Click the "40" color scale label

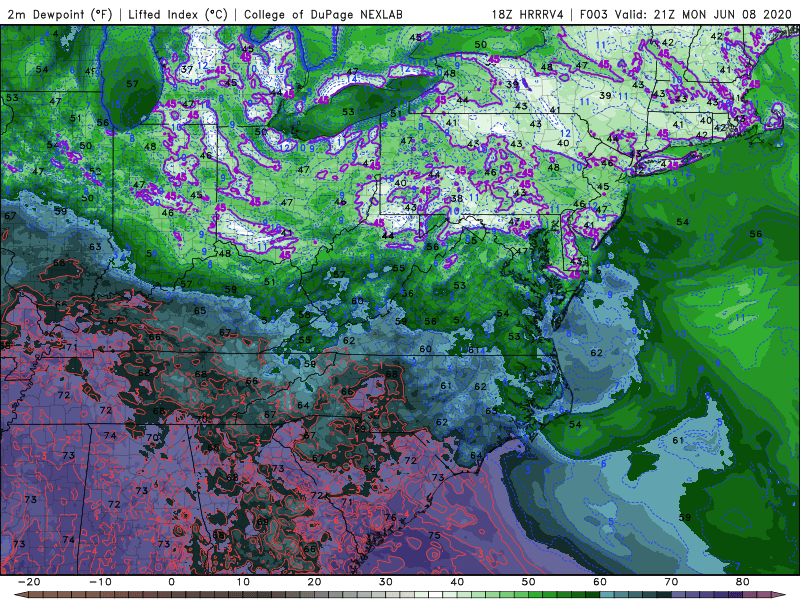[457, 582]
